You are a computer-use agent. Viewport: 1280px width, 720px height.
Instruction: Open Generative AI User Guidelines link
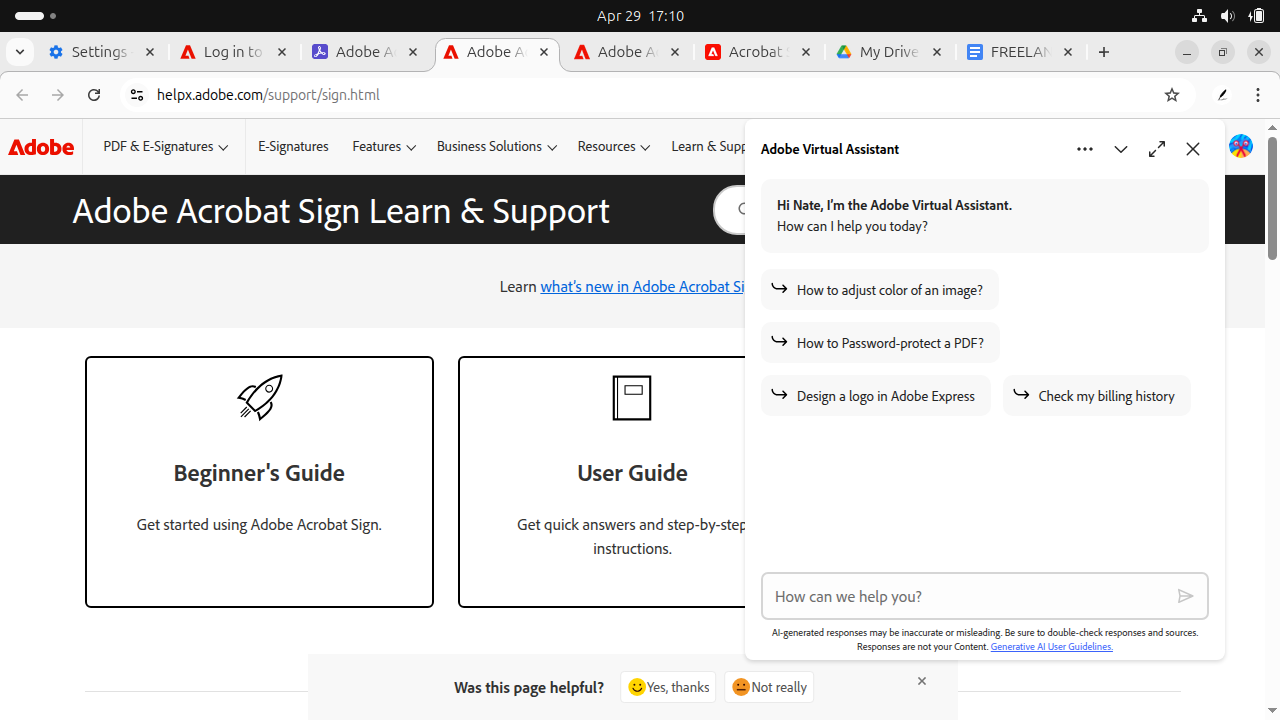(x=1052, y=647)
